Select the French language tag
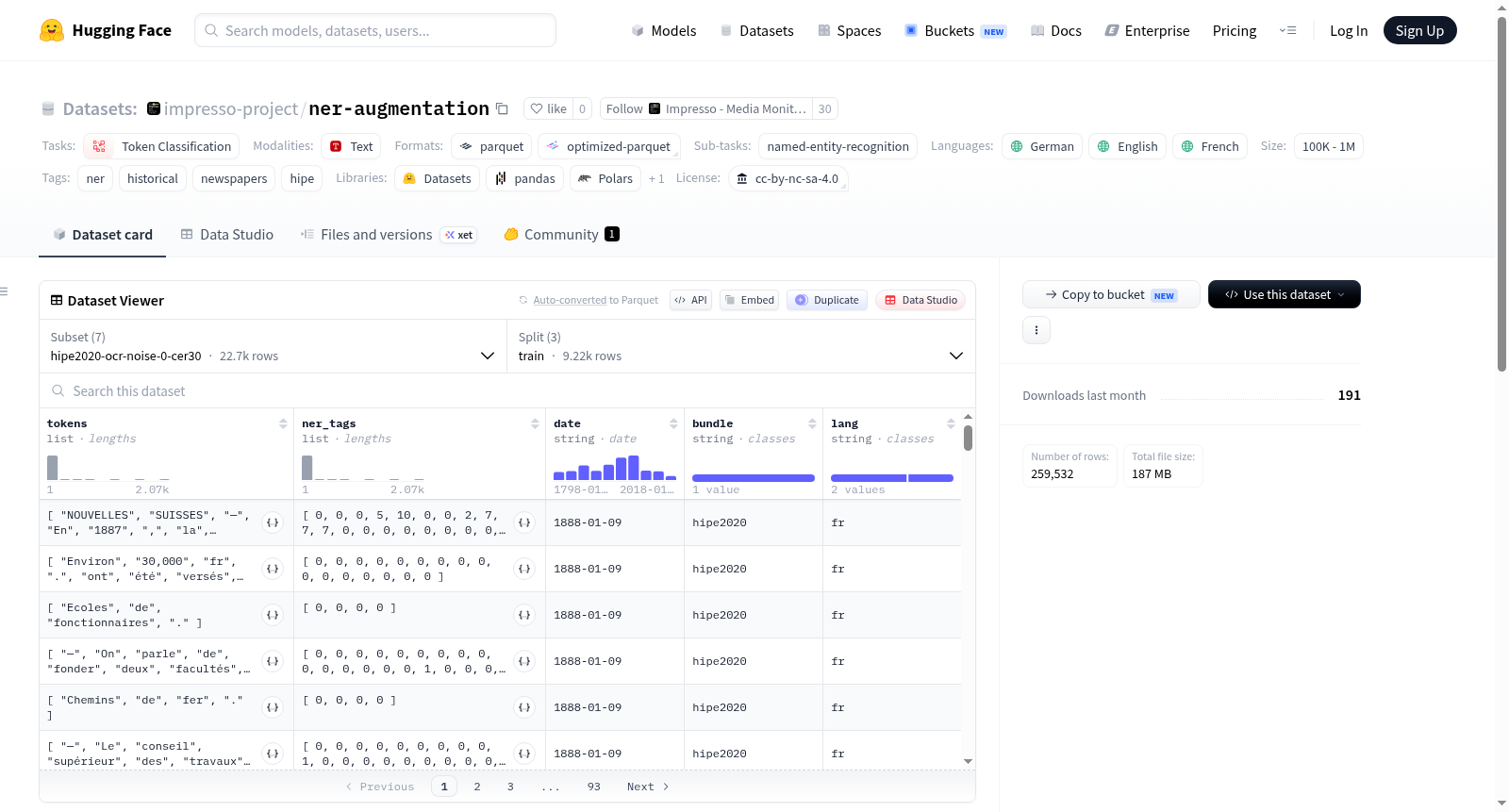The image size is (1509, 812). 1210,146
